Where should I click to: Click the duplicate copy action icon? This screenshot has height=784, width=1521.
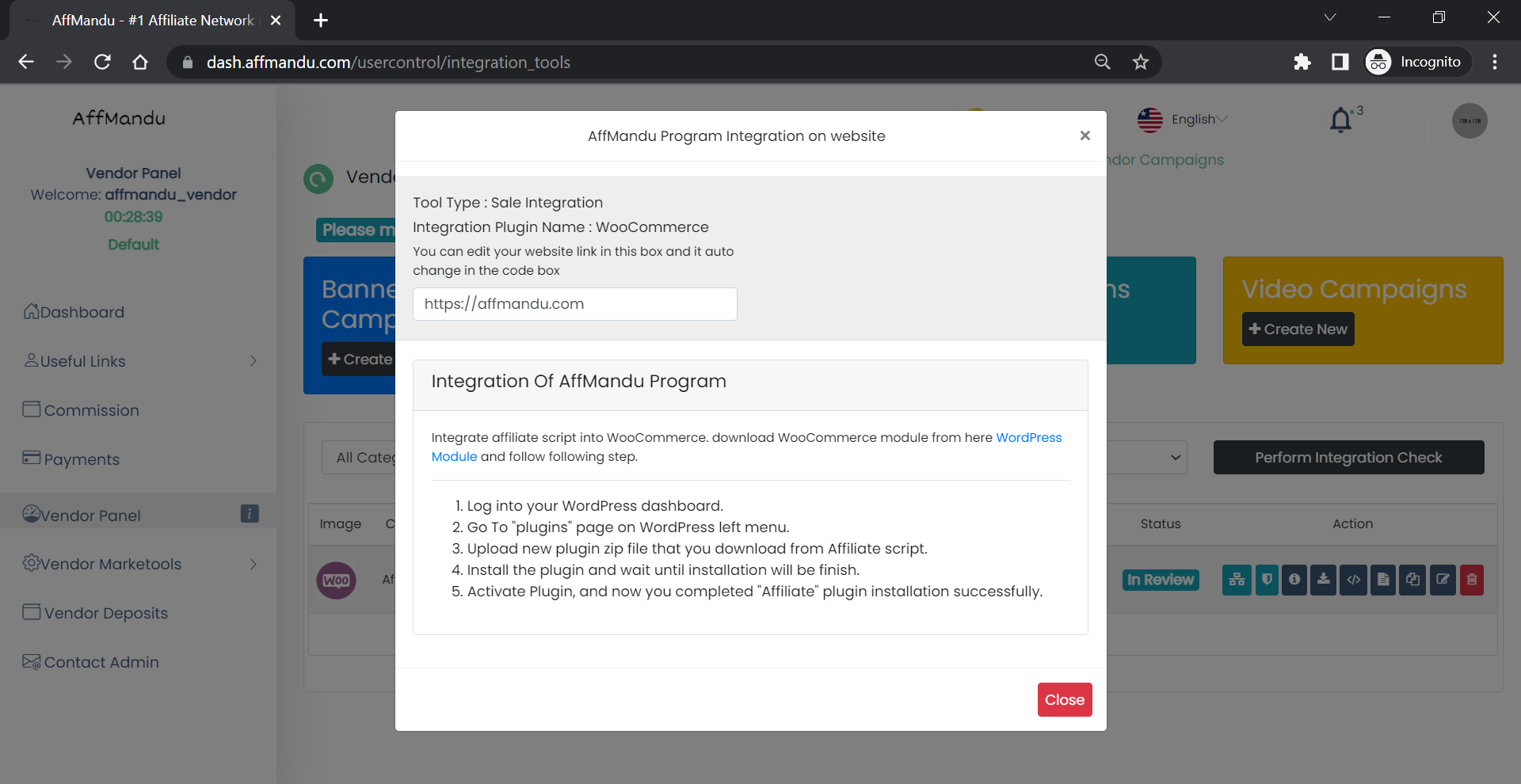tap(1412, 580)
